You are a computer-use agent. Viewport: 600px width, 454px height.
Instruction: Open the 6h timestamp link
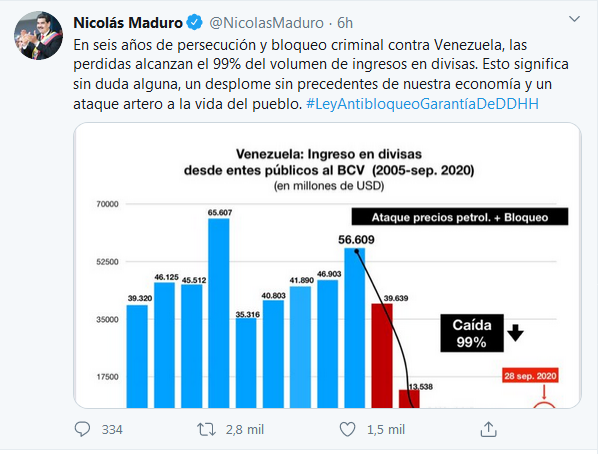[x=345, y=23]
